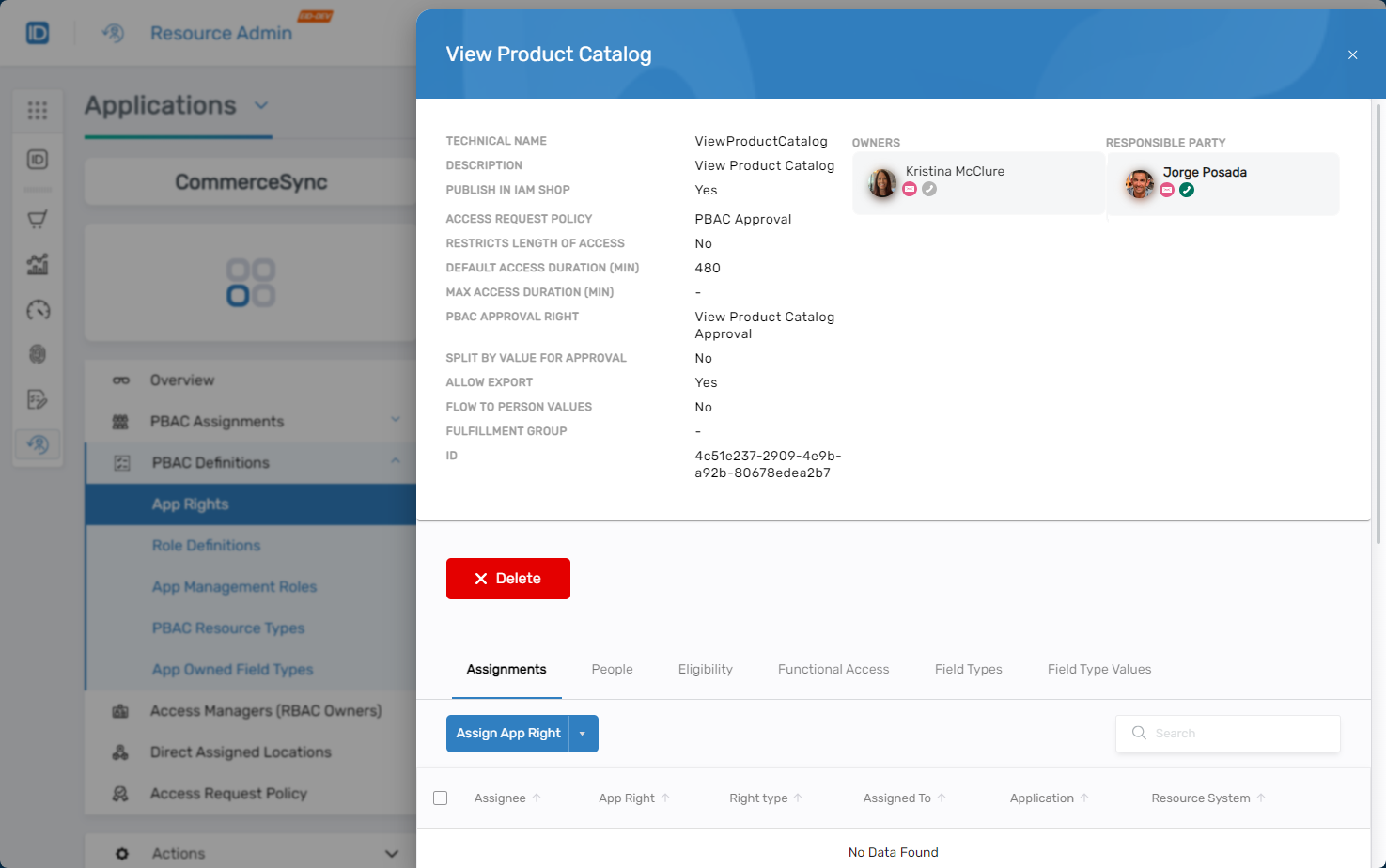Image resolution: width=1386 pixels, height=868 pixels.
Task: Open the IAM Shop cart icon
Action: click(x=38, y=218)
